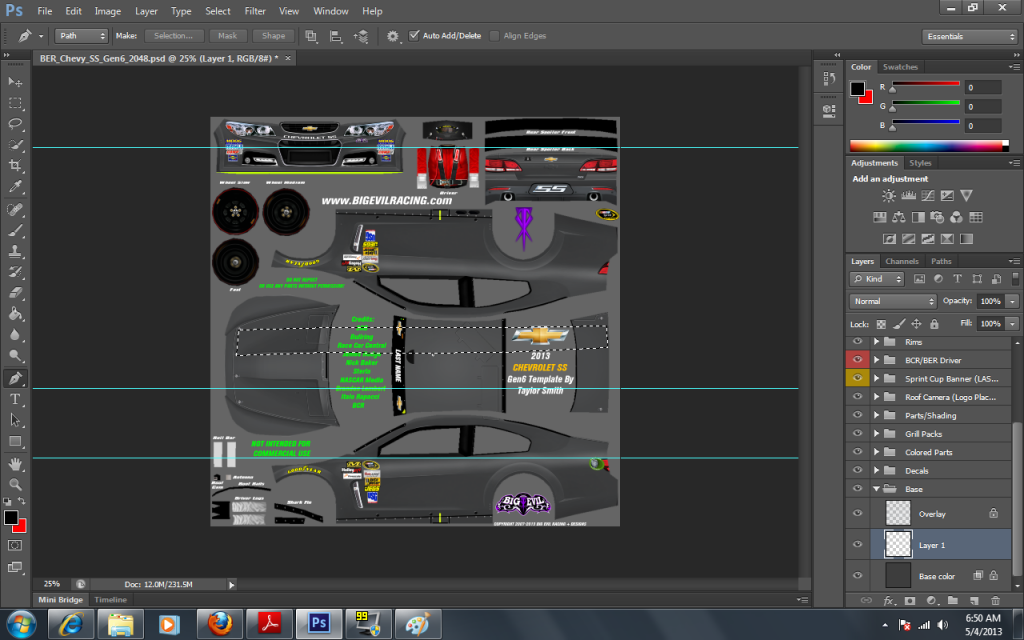Create a new layer
This screenshot has width=1024, height=640.
pos(974,600)
